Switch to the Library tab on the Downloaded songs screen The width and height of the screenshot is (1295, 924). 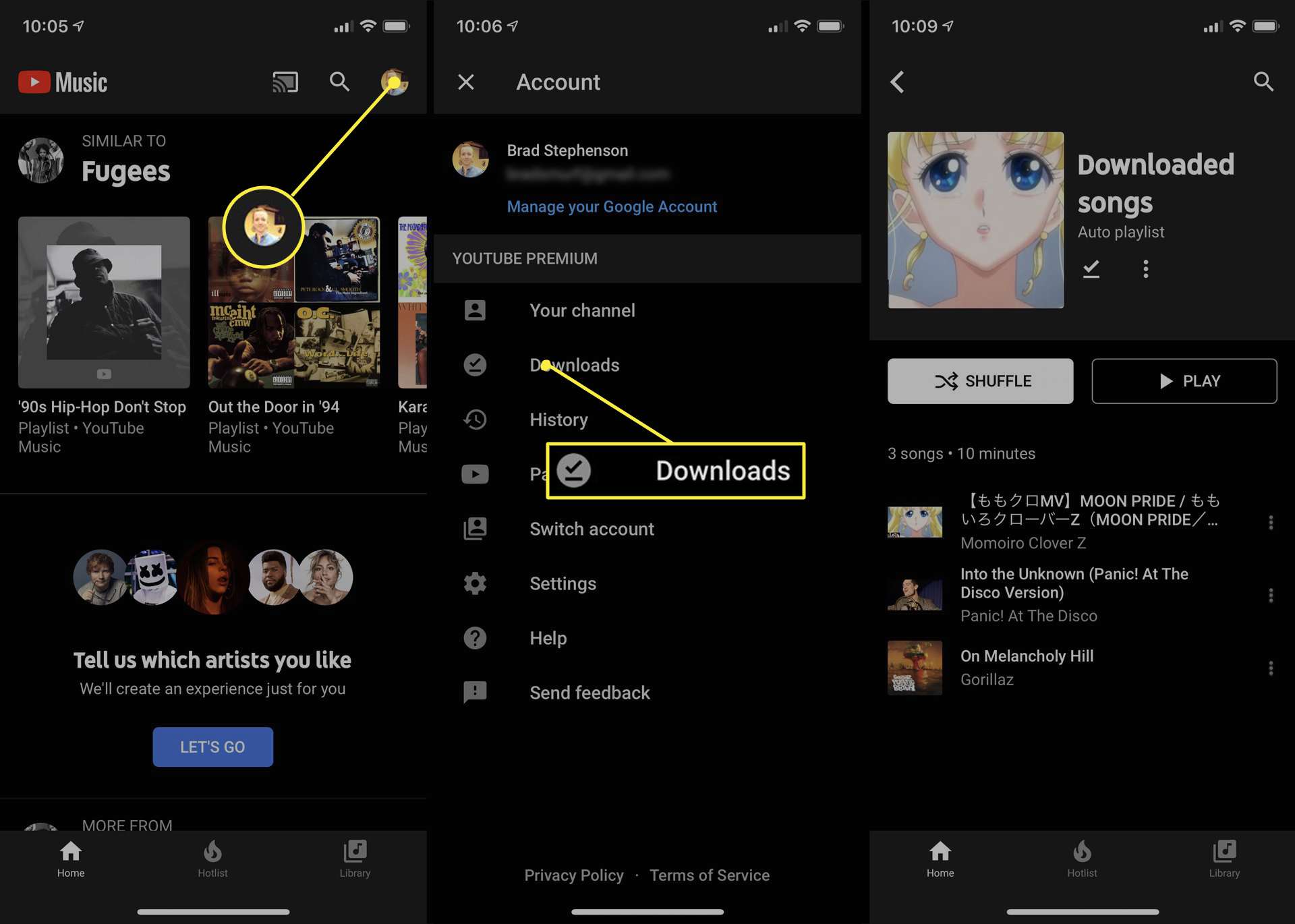pyautogui.click(x=1224, y=859)
